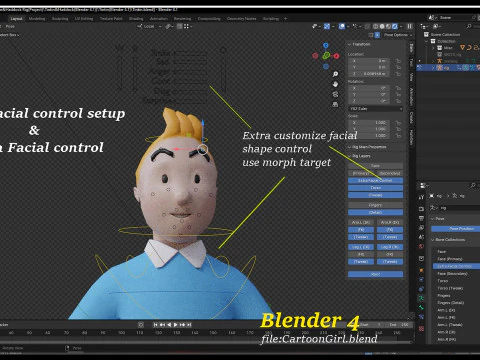Click the zoom magnifier icon in viewport
480x360 pixels.
335,74
